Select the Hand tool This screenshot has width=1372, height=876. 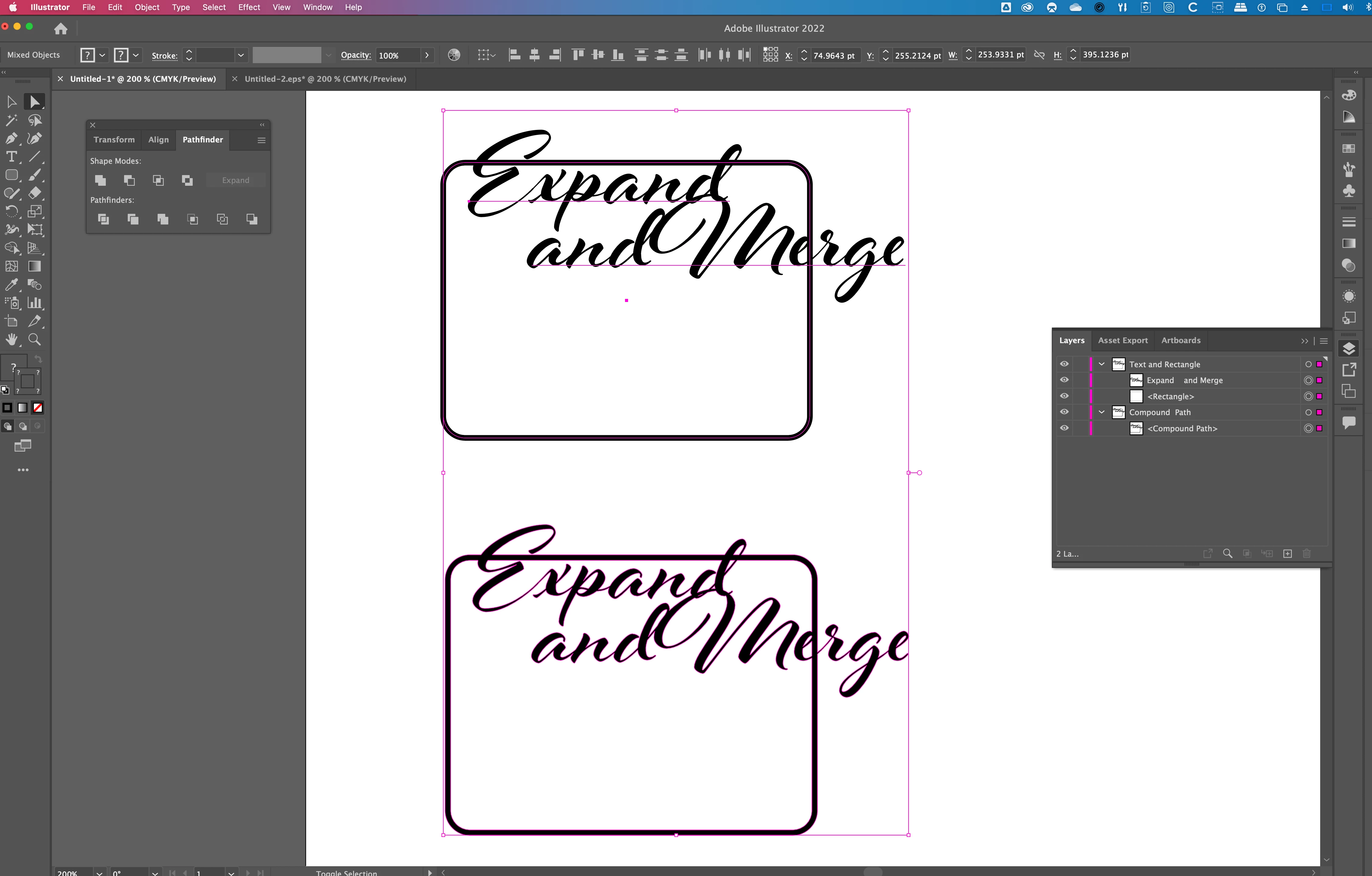click(11, 340)
